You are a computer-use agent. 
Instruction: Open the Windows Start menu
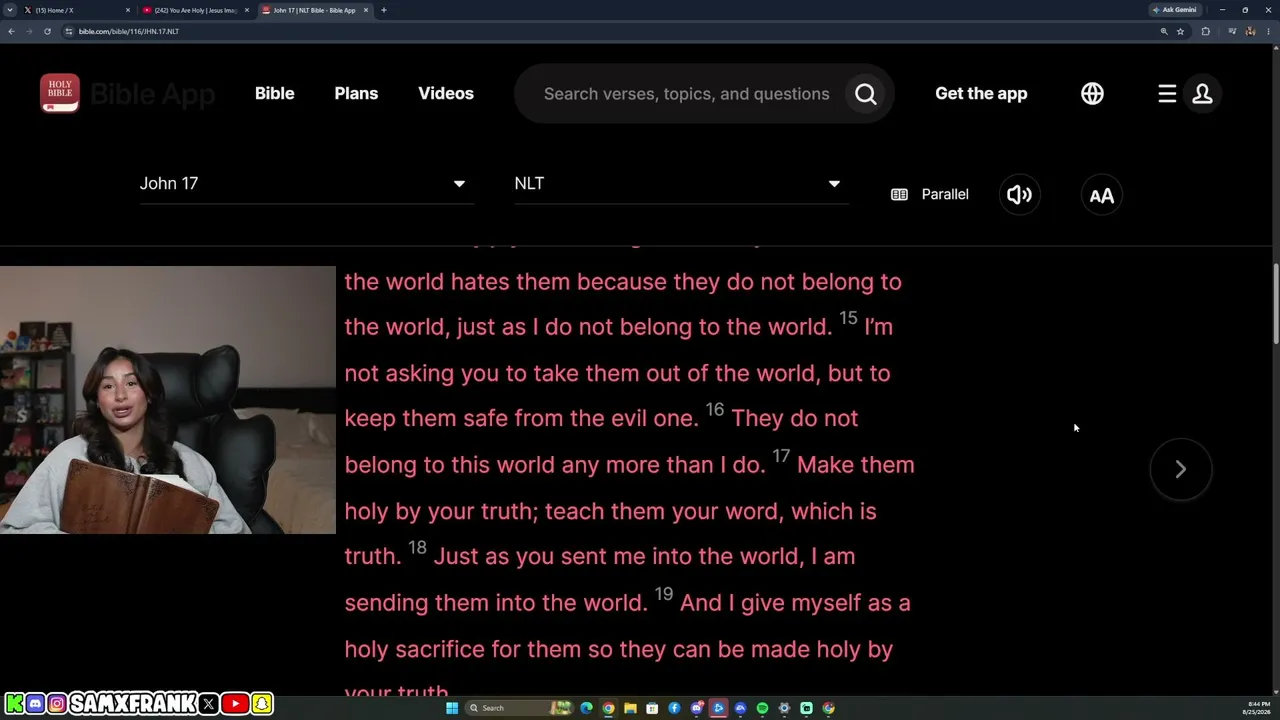tap(452, 708)
